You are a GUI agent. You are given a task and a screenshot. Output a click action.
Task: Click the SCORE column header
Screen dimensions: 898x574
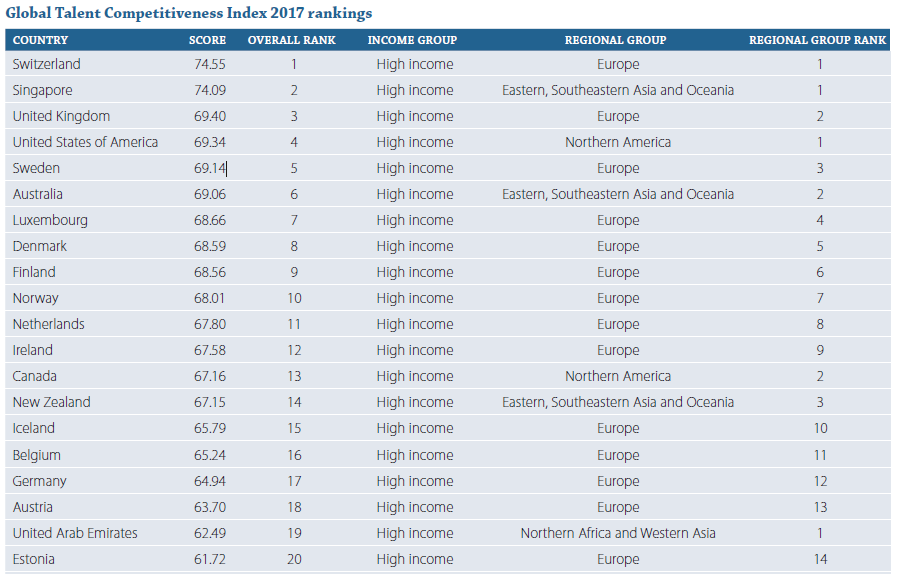click(208, 40)
